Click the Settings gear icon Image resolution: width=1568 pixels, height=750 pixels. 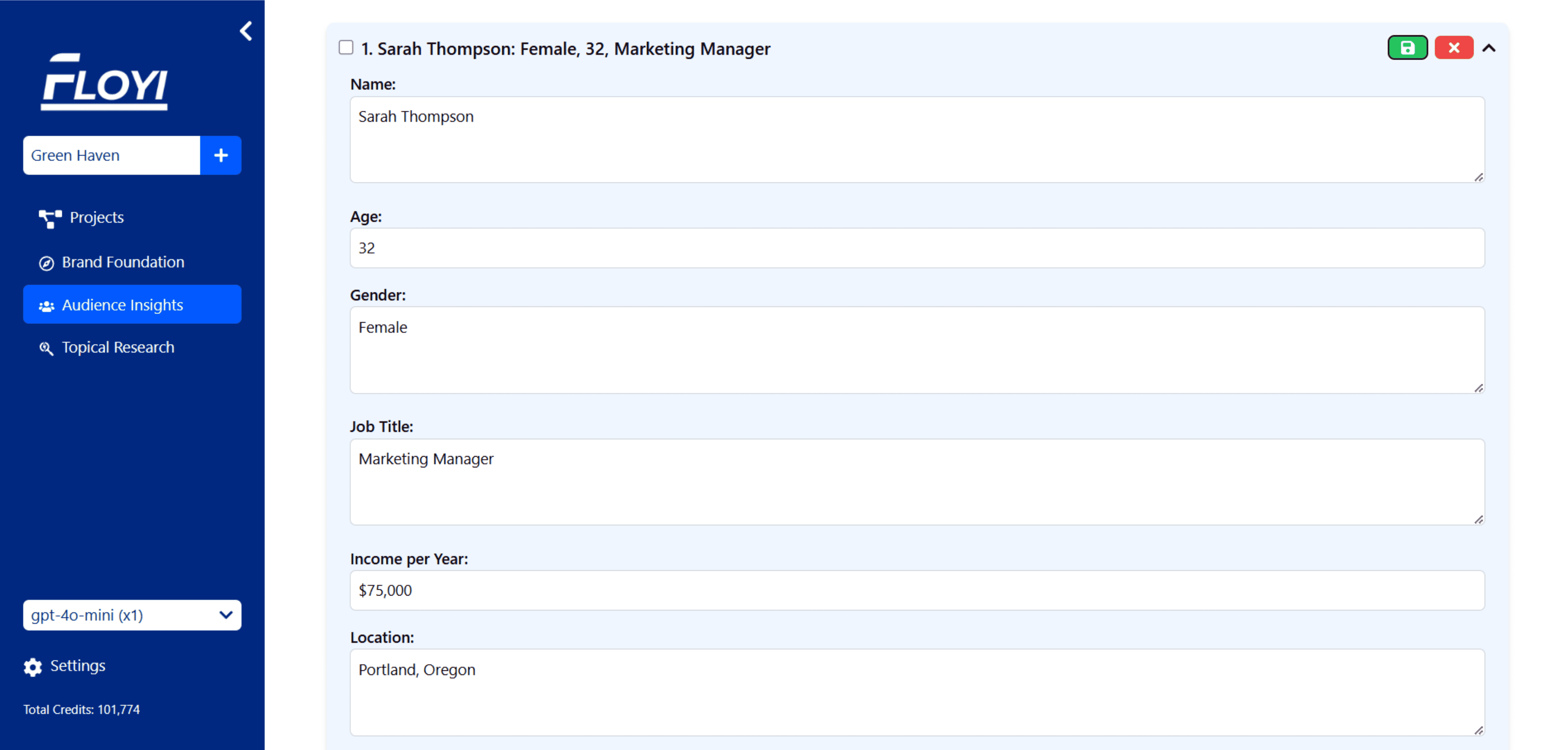click(x=33, y=667)
